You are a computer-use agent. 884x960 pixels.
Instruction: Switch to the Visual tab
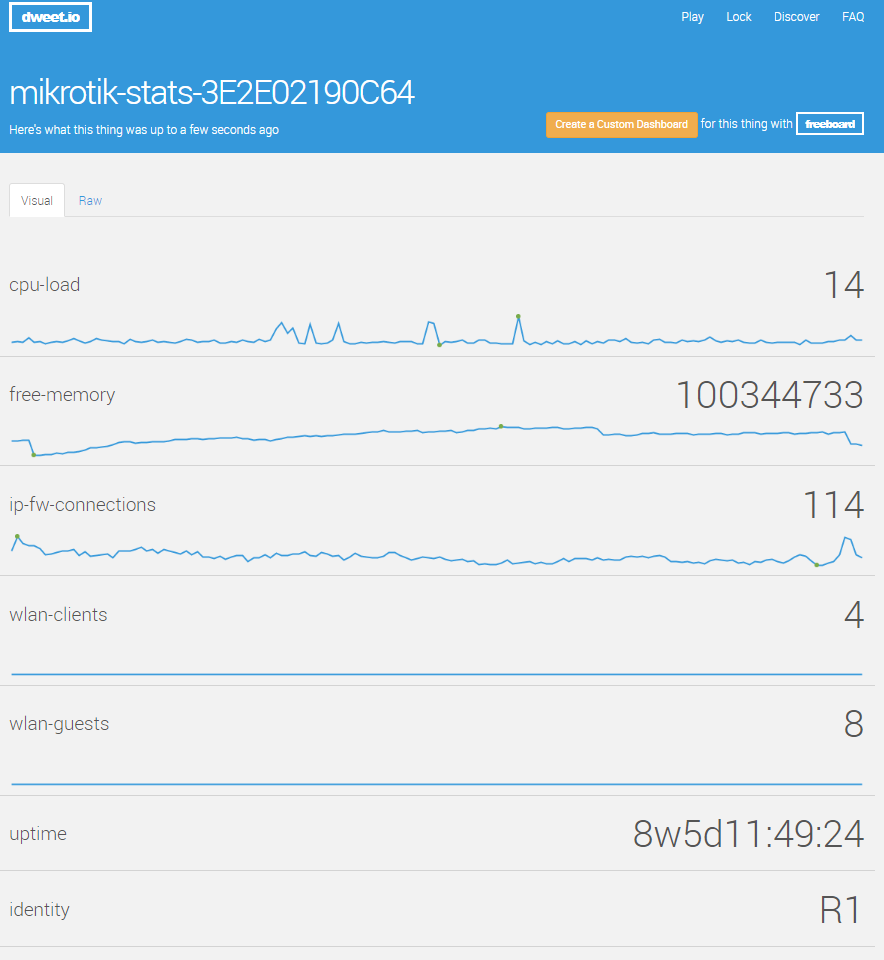[37, 200]
